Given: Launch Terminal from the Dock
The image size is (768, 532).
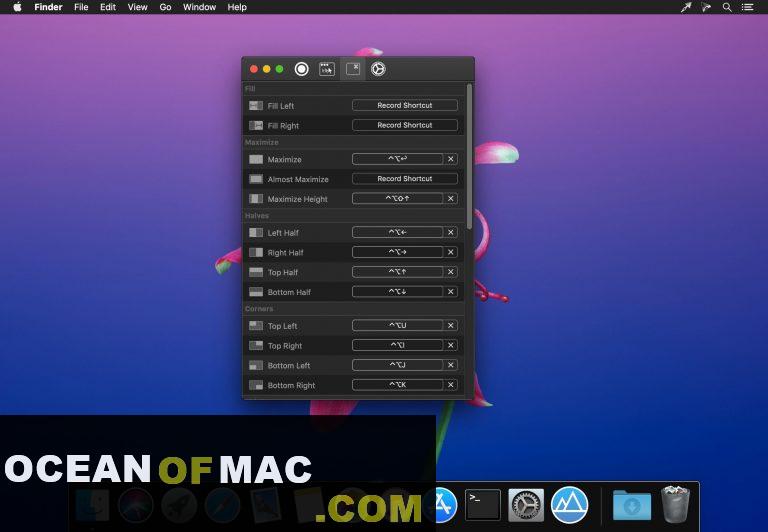Looking at the screenshot, I should pyautogui.click(x=482, y=505).
